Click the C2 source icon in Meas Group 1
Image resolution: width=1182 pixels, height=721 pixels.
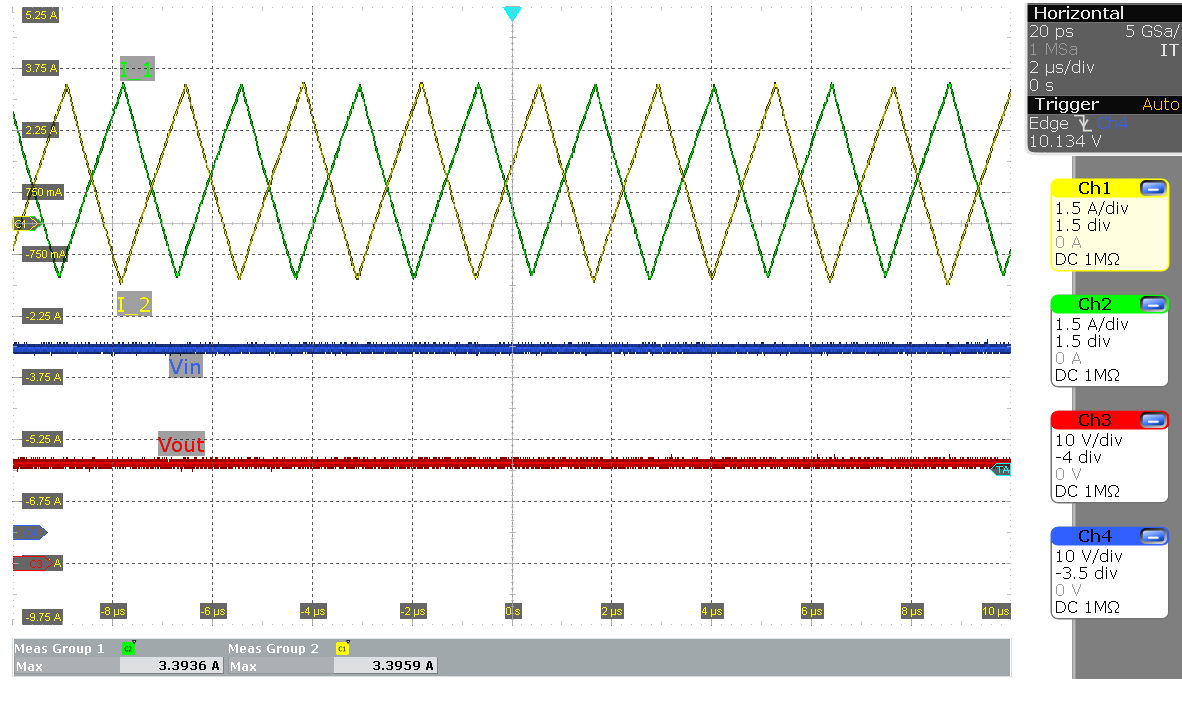click(x=127, y=647)
